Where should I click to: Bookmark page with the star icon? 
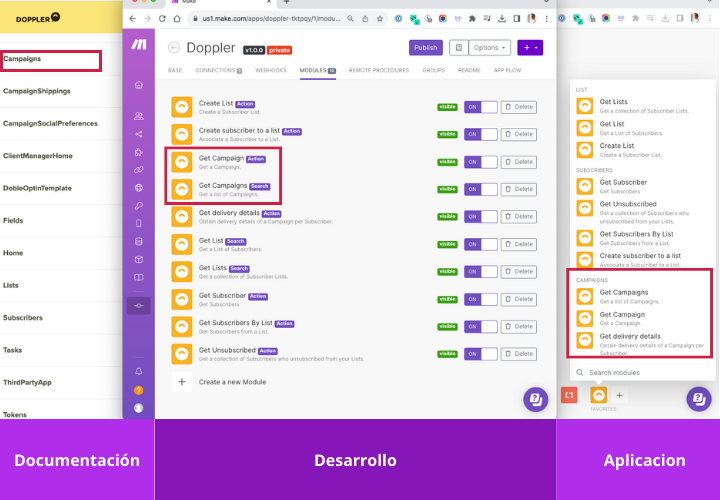(380, 19)
